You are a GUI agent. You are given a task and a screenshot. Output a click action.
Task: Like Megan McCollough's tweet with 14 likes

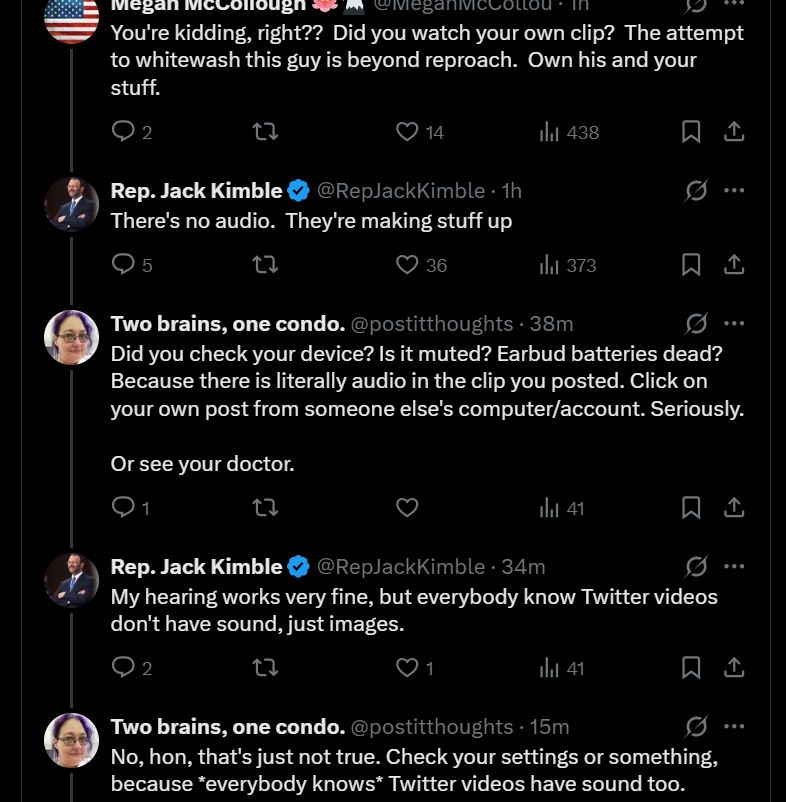[x=407, y=132]
